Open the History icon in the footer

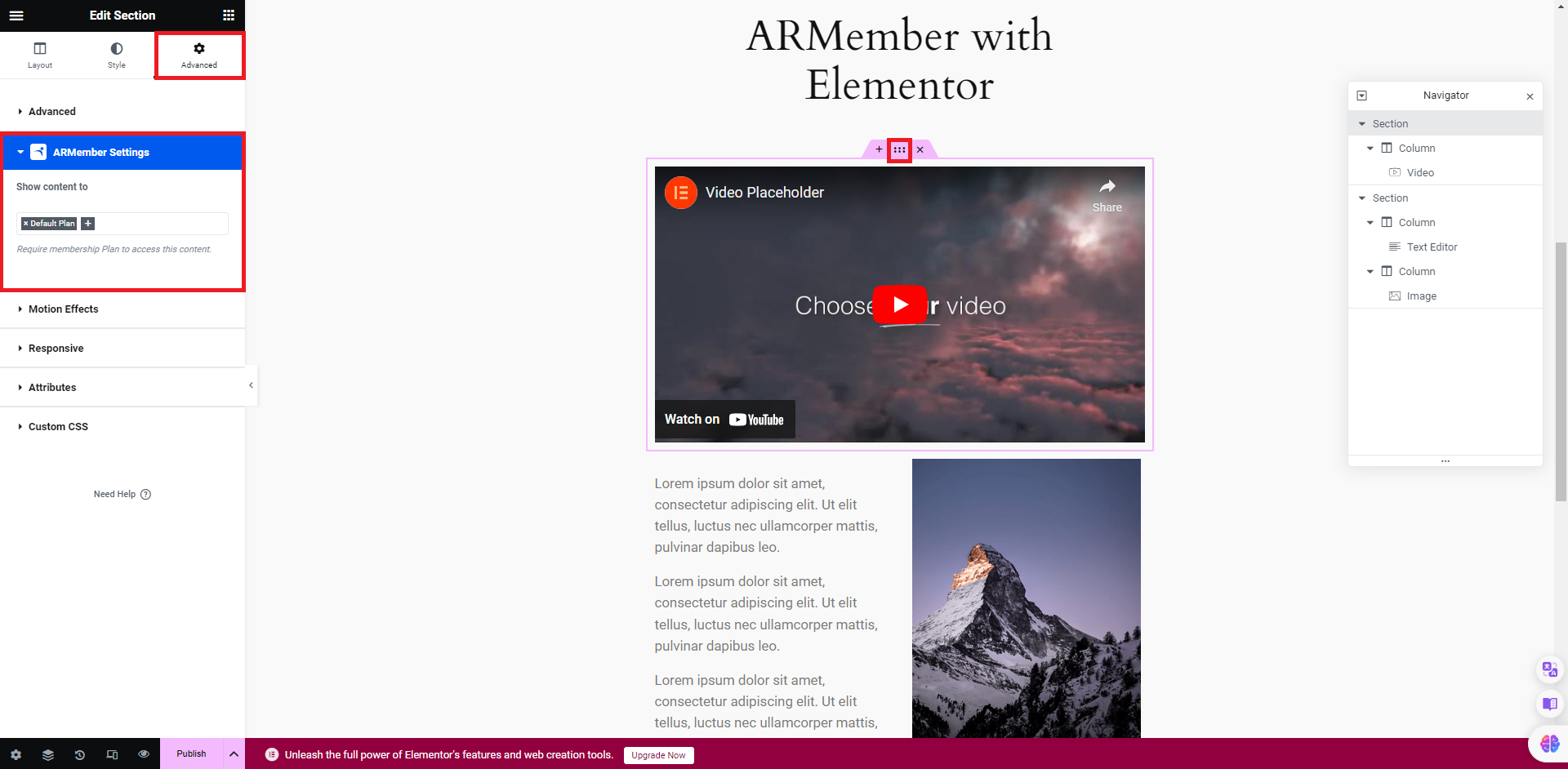pyautogui.click(x=80, y=754)
